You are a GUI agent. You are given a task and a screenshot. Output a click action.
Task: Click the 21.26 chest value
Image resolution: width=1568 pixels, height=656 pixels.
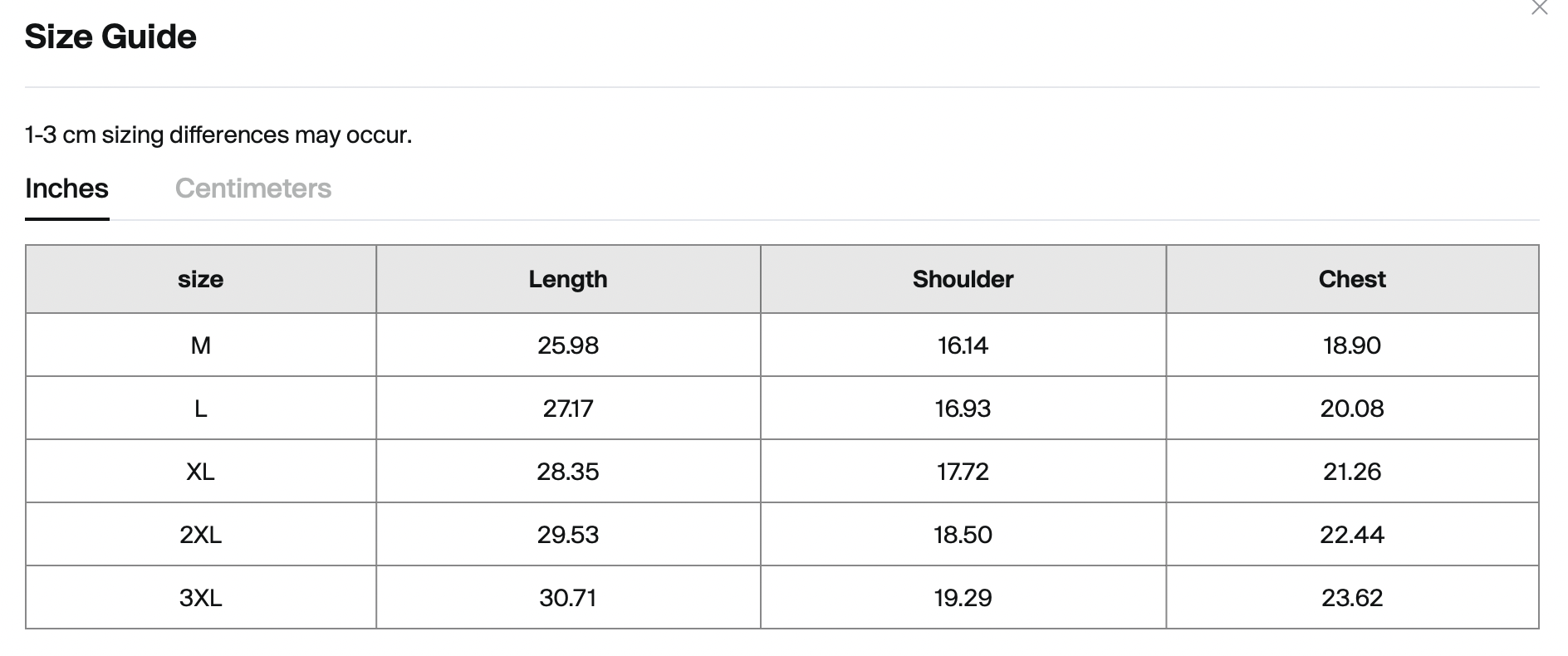click(x=1352, y=472)
